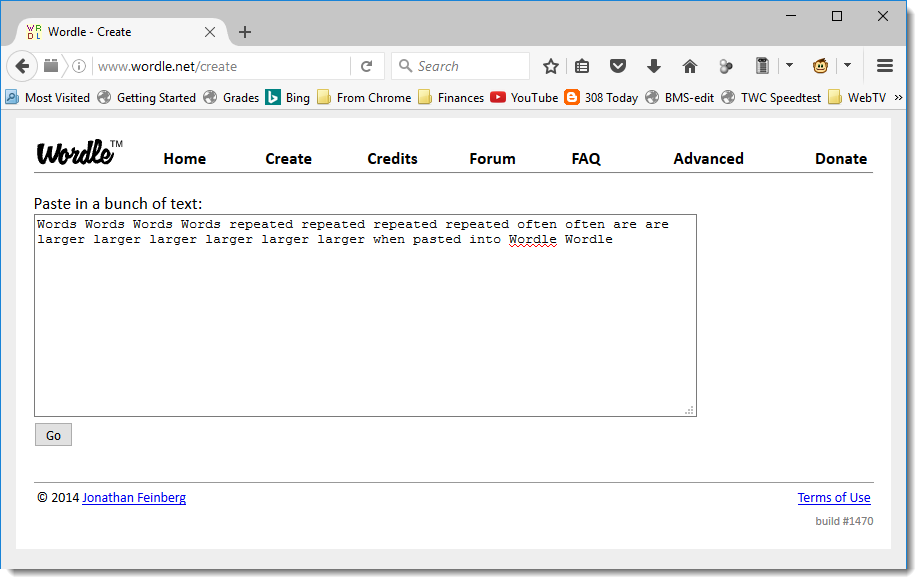Open the Bing bookmark

[x=288, y=98]
